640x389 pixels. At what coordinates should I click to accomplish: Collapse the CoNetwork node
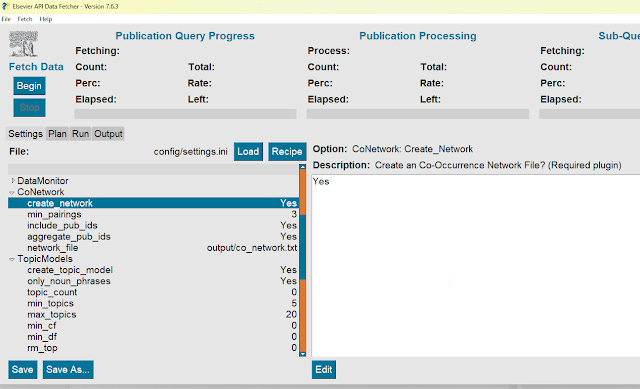tap(12, 192)
